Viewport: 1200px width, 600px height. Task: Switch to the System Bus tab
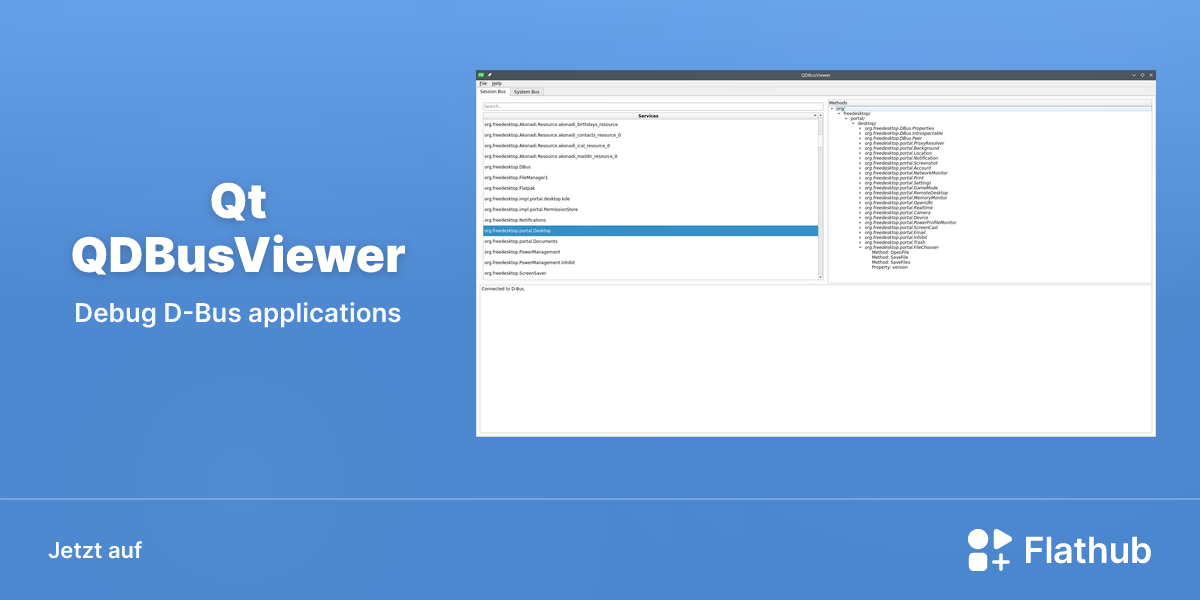(527, 92)
